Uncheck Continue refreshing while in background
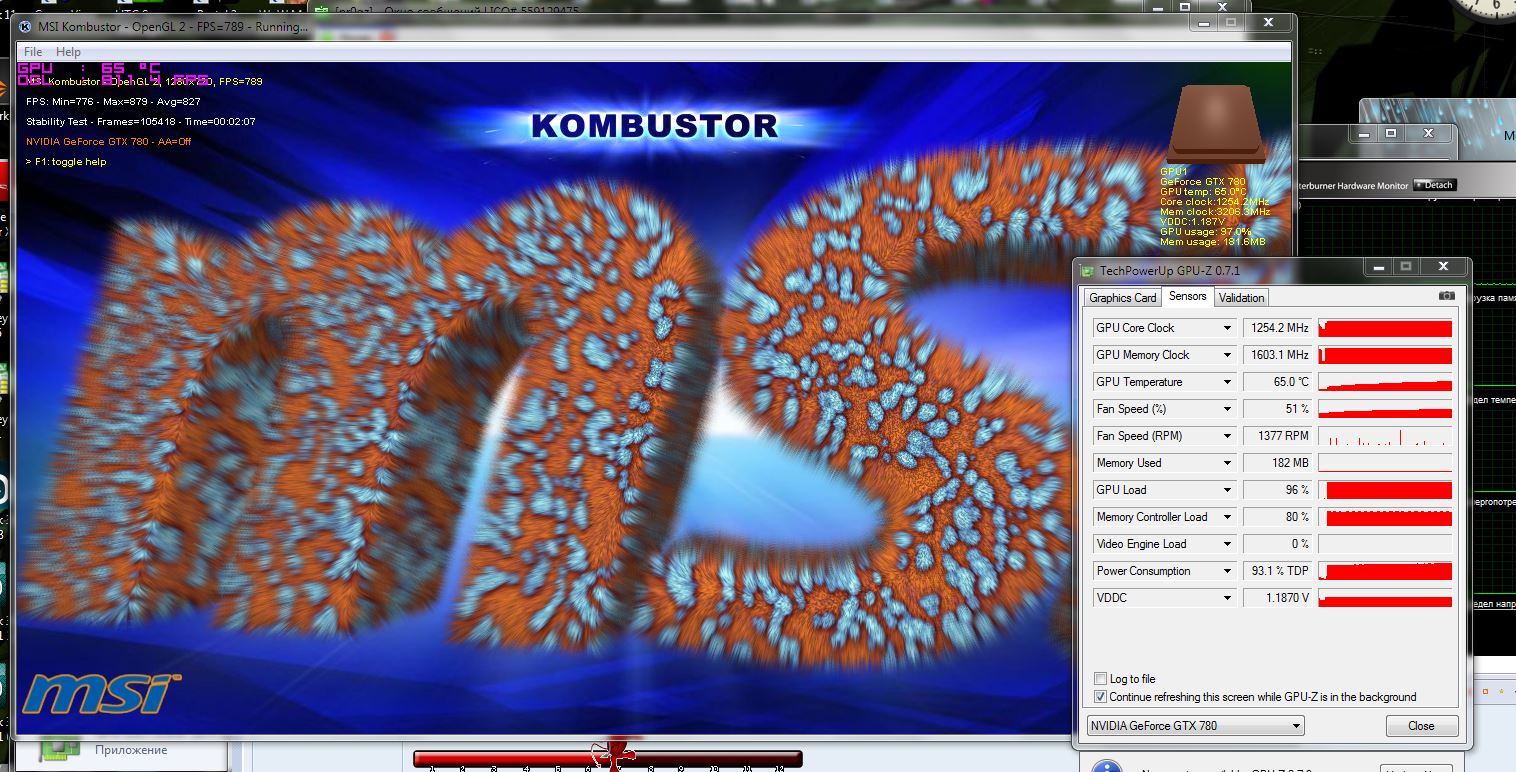The image size is (1516, 772). click(x=1101, y=697)
